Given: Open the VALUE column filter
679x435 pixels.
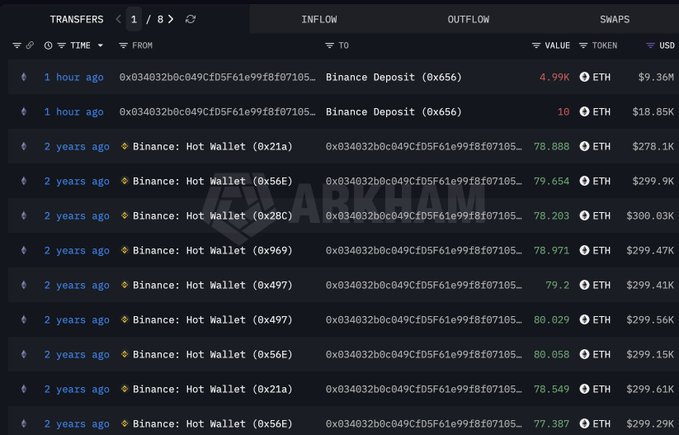Looking at the screenshot, I should tap(536, 45).
